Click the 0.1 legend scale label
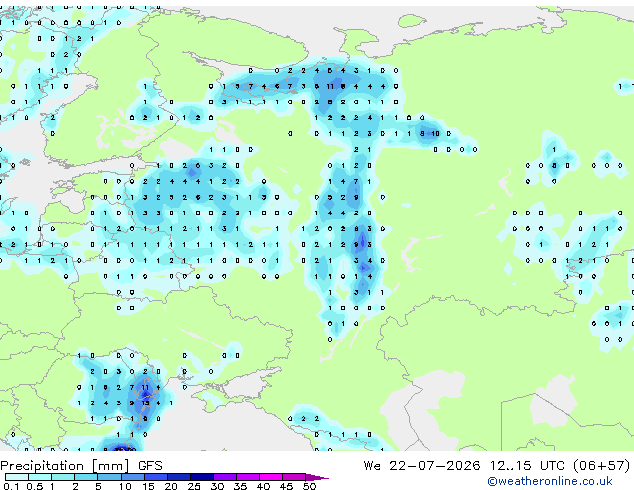634x490 pixels. [x=11, y=486]
